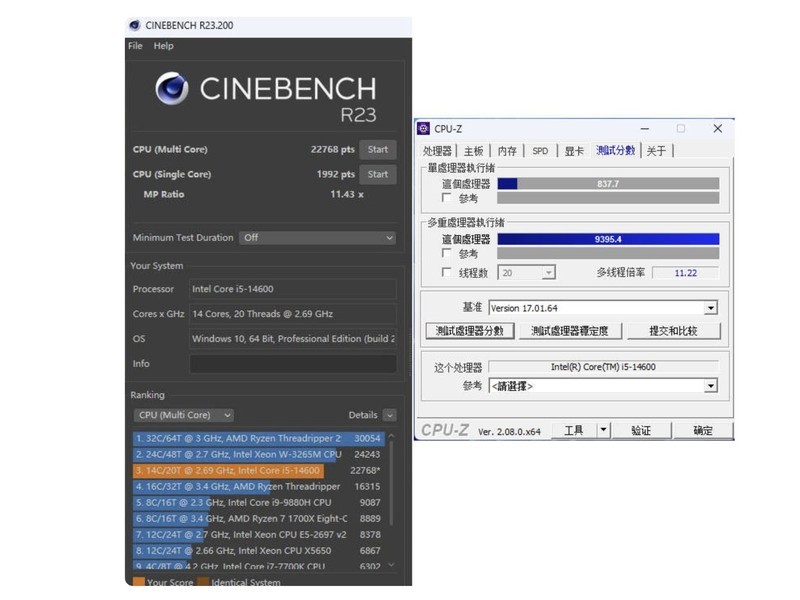Click the 測試處理器分數 button
This screenshot has height=600, width=800.
point(470,331)
